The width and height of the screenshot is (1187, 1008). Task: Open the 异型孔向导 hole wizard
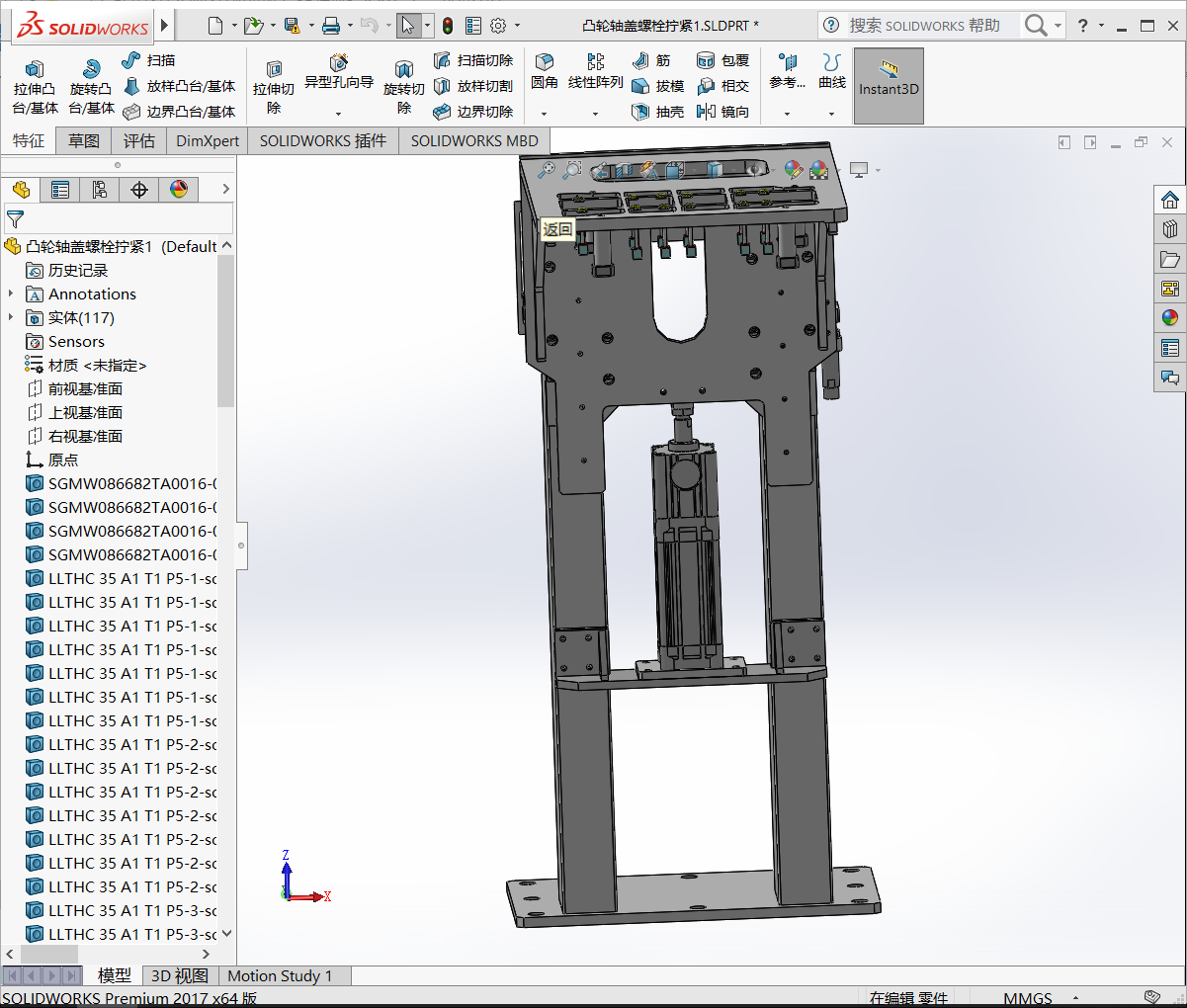click(338, 73)
